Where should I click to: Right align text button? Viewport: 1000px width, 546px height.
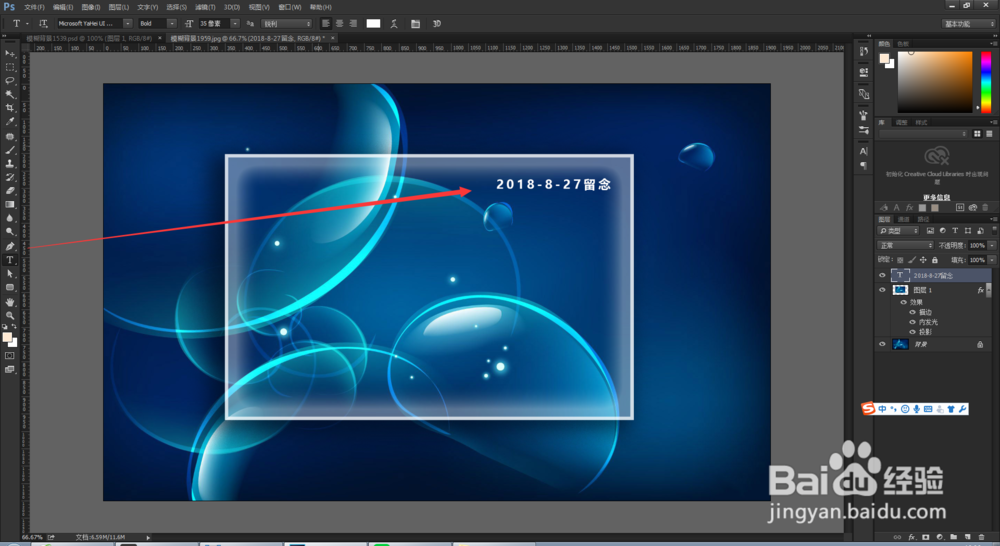point(353,24)
